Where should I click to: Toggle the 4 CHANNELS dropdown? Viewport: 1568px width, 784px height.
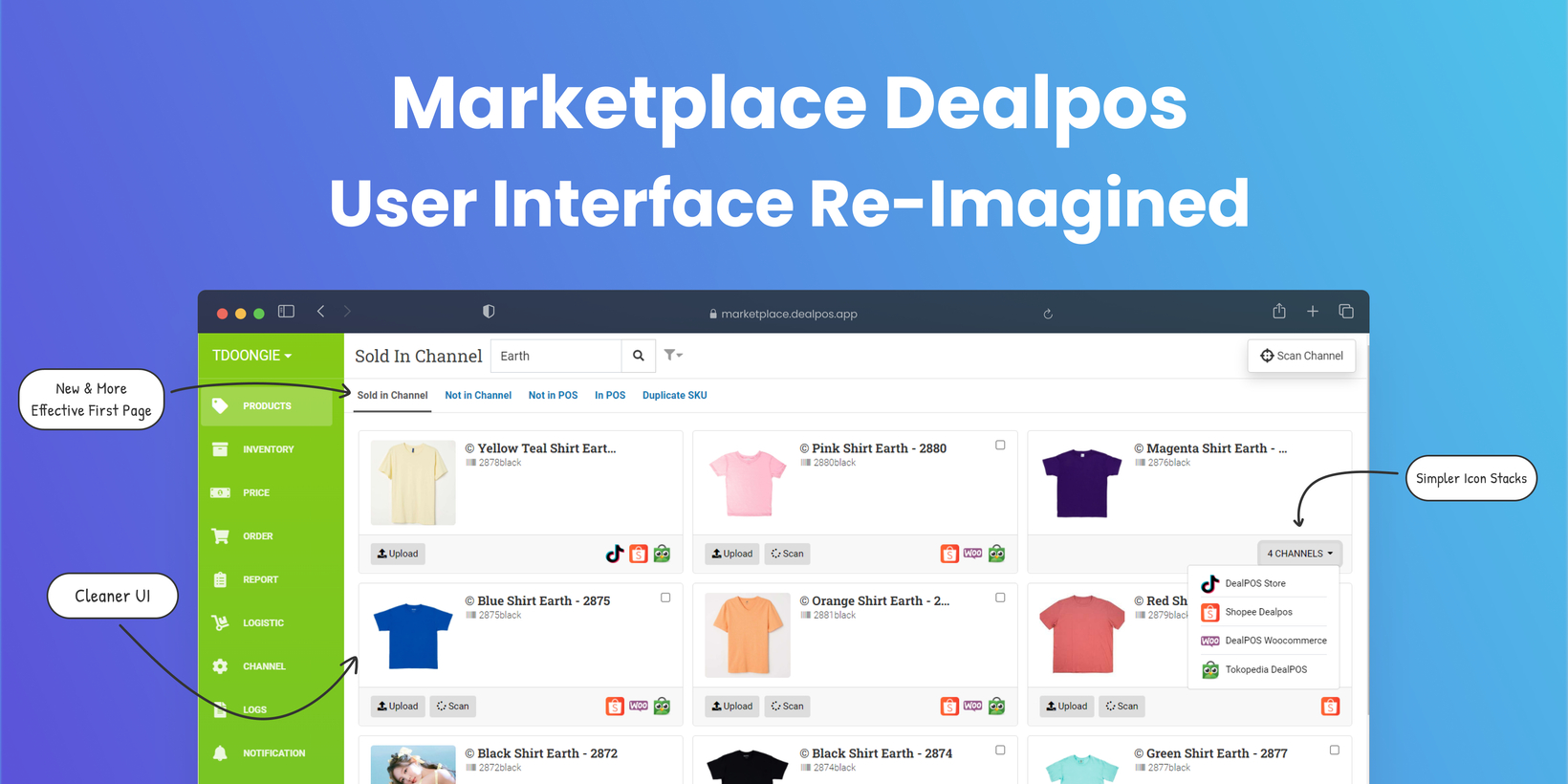[1299, 554]
